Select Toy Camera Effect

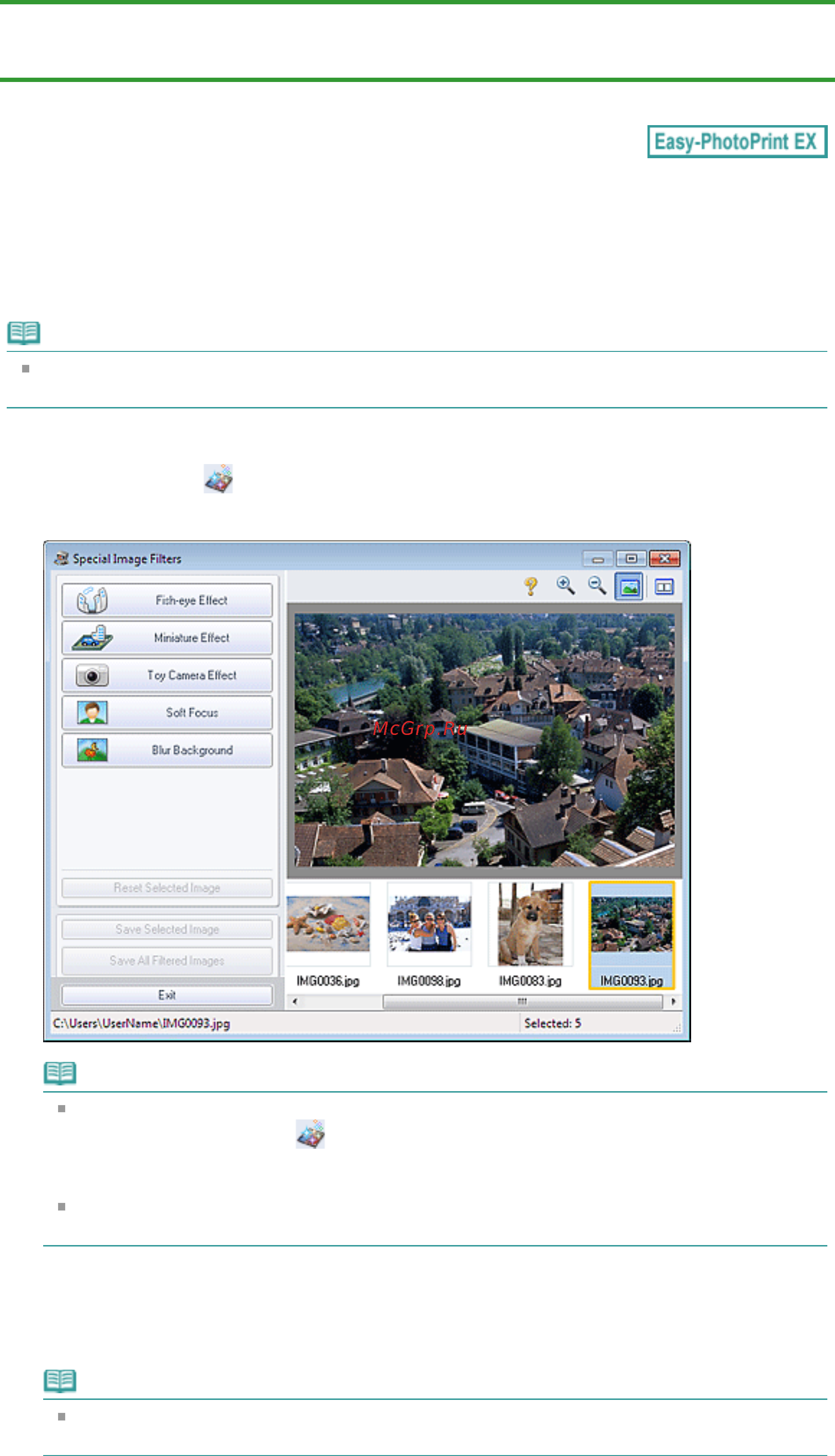[167, 675]
